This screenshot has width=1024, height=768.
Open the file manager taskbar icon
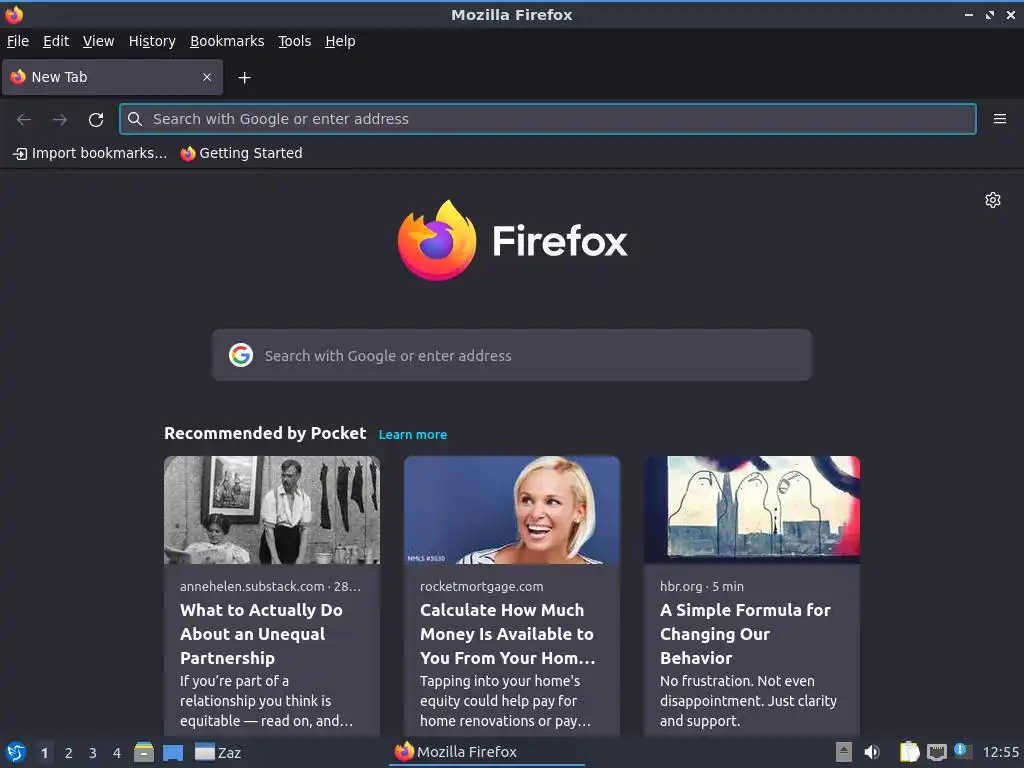tap(144, 752)
